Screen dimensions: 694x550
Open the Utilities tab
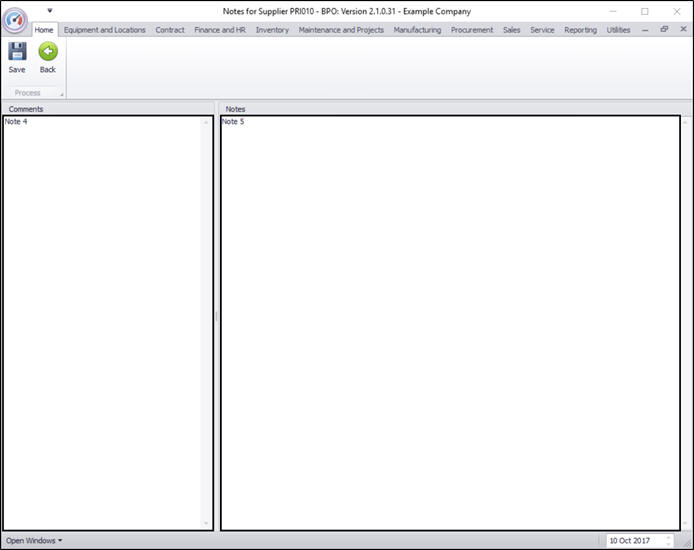tap(618, 30)
